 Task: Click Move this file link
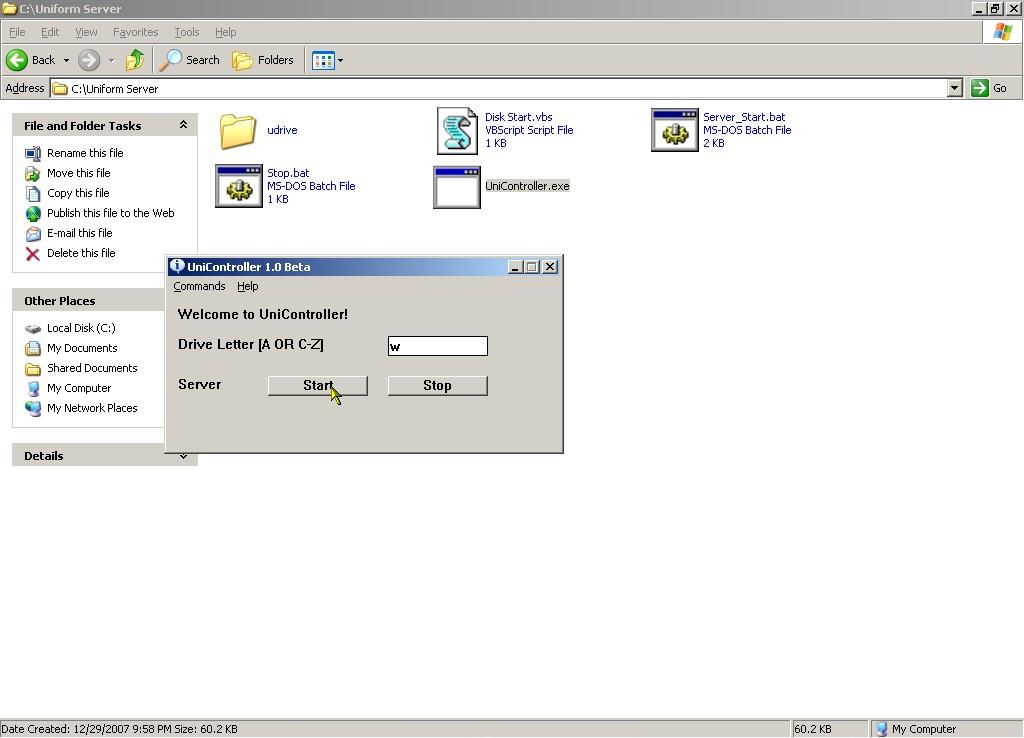click(x=78, y=173)
